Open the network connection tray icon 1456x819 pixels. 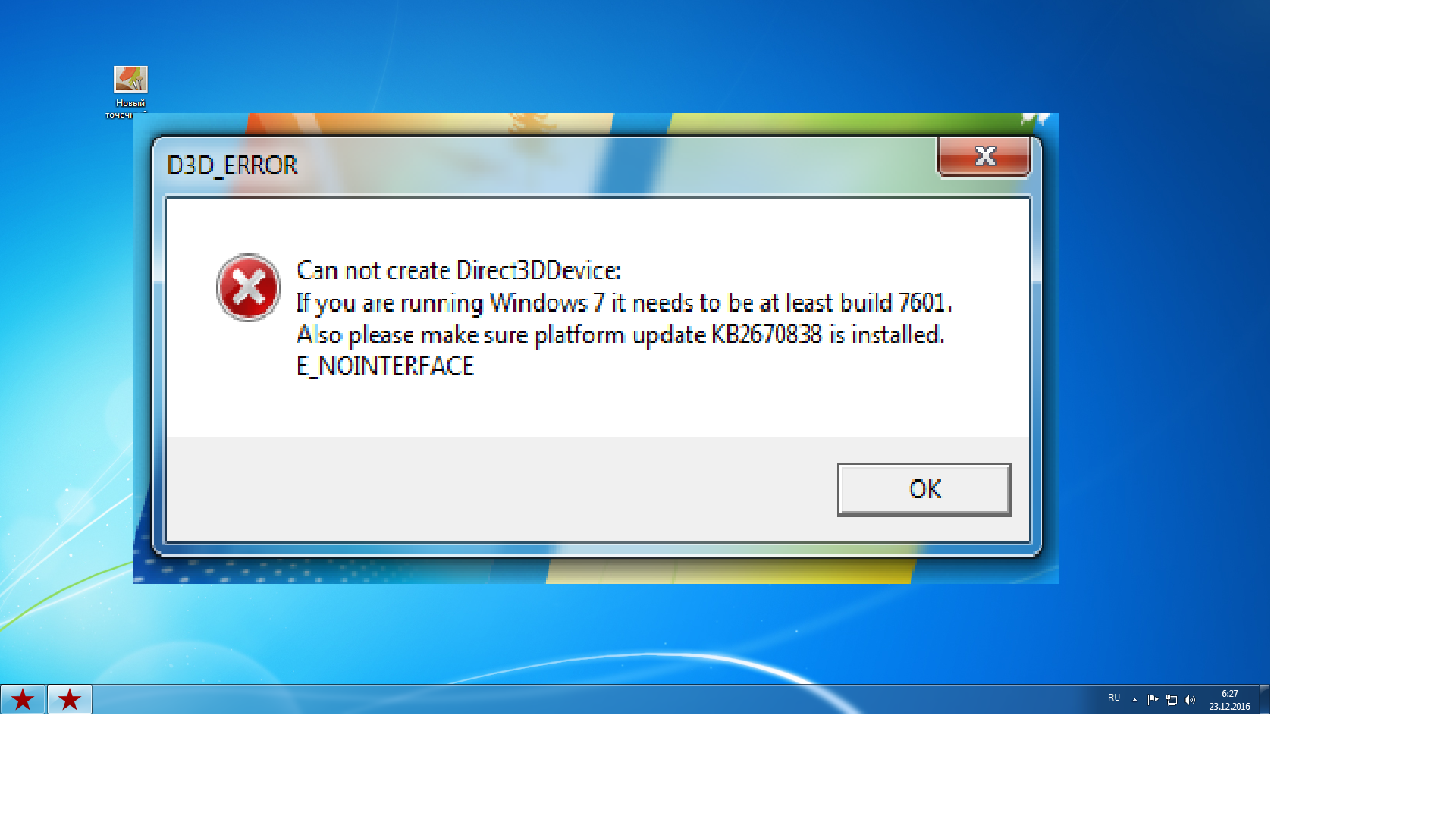pyautogui.click(x=1172, y=700)
